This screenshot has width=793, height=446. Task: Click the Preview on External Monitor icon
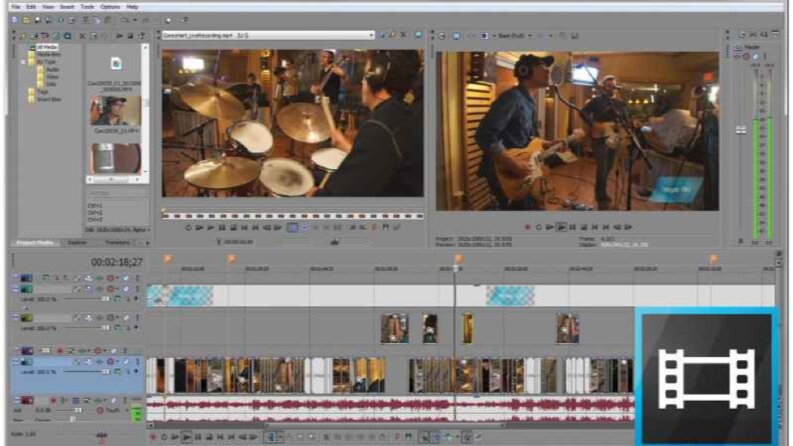pyautogui.click(x=456, y=36)
